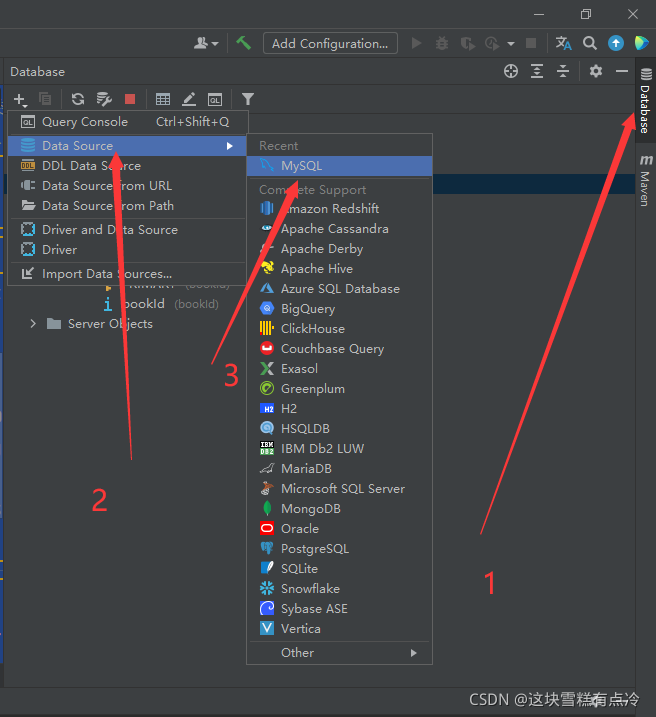Image resolution: width=656 pixels, height=717 pixels.
Task: Open Search Everywhere magnifier icon
Action: (590, 43)
